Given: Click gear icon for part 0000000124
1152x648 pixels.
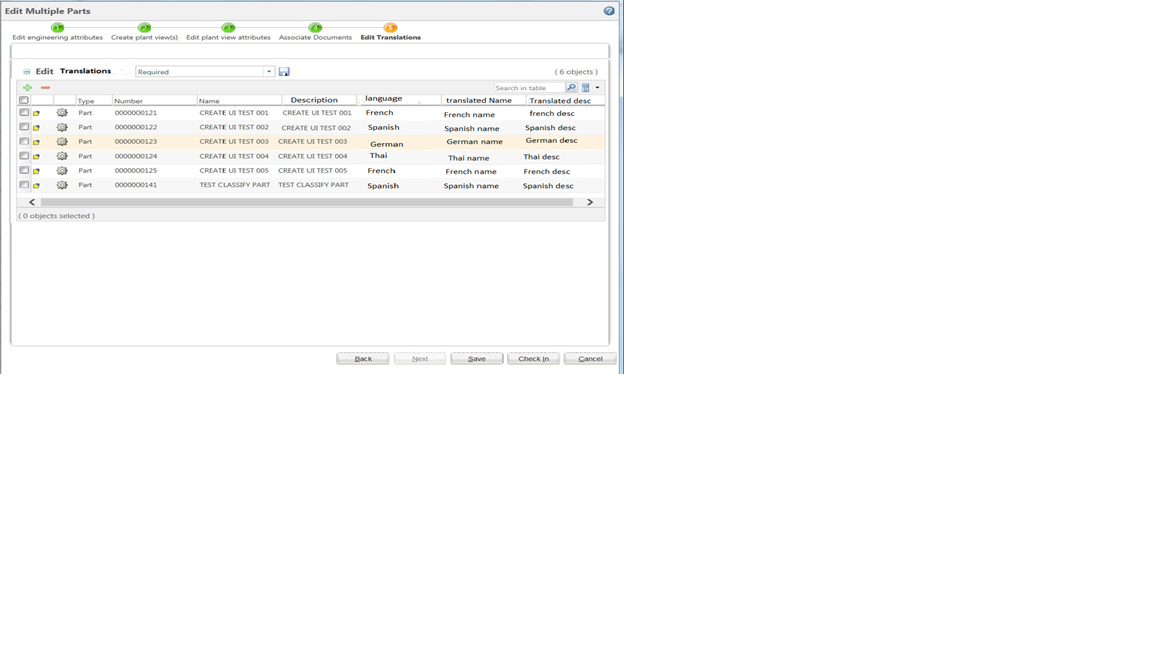Looking at the screenshot, I should point(62,156).
